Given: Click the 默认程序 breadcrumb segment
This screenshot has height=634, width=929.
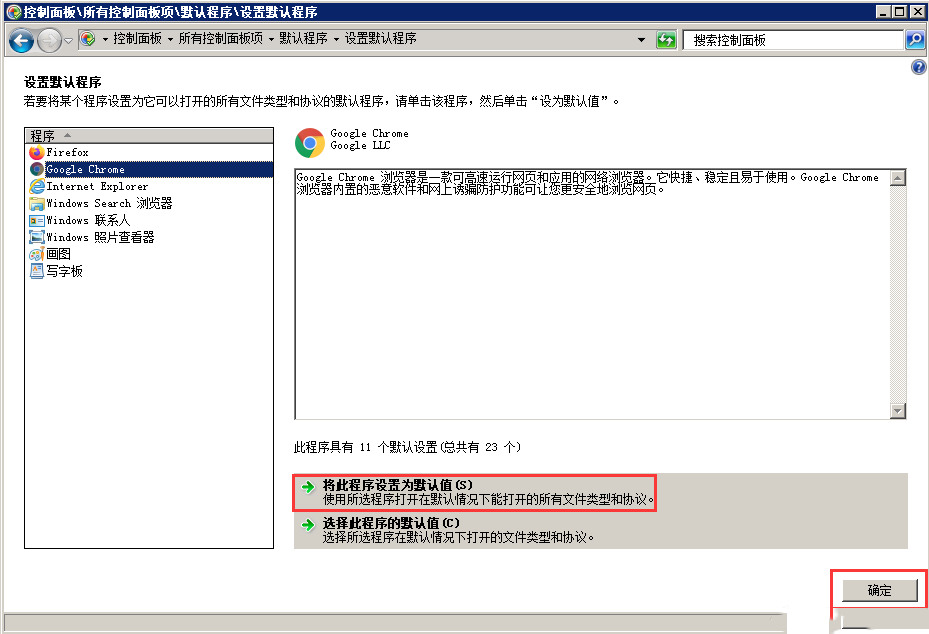Looking at the screenshot, I should point(303,39).
